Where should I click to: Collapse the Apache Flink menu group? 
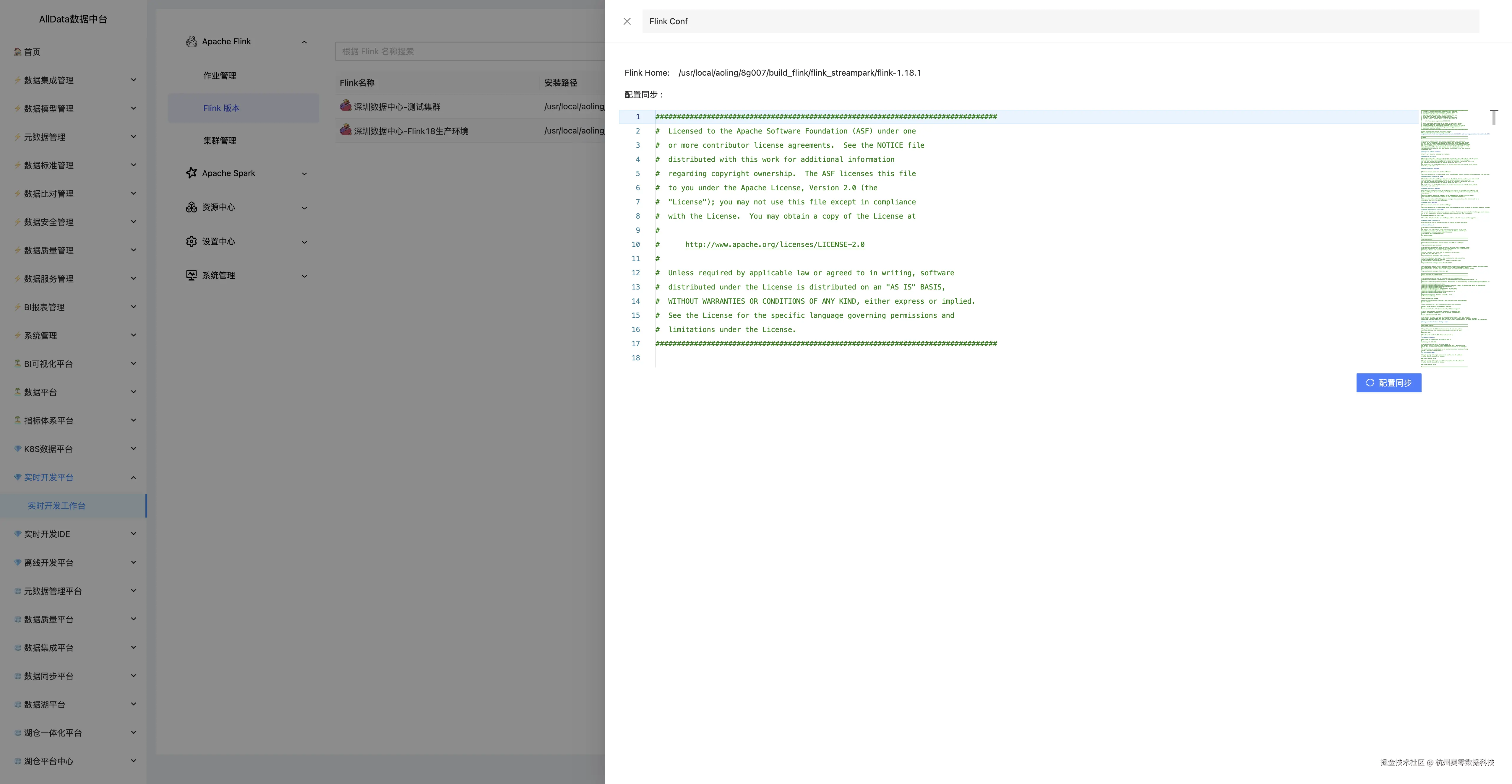(x=304, y=42)
